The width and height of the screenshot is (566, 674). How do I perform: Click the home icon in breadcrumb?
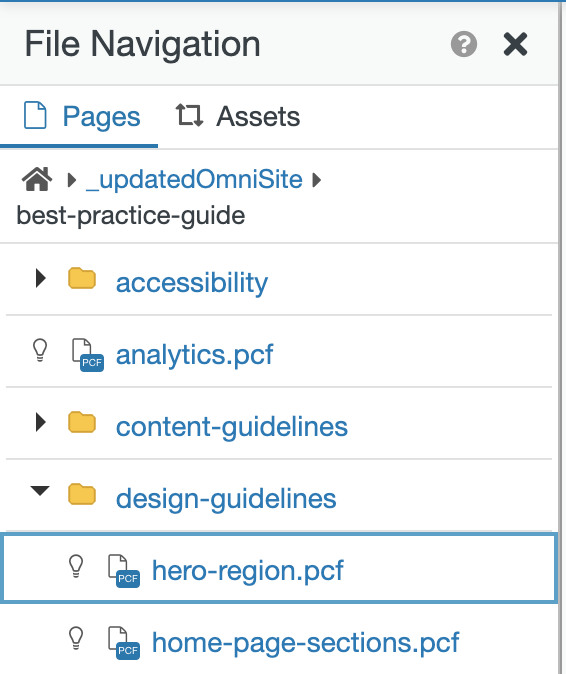[37, 179]
